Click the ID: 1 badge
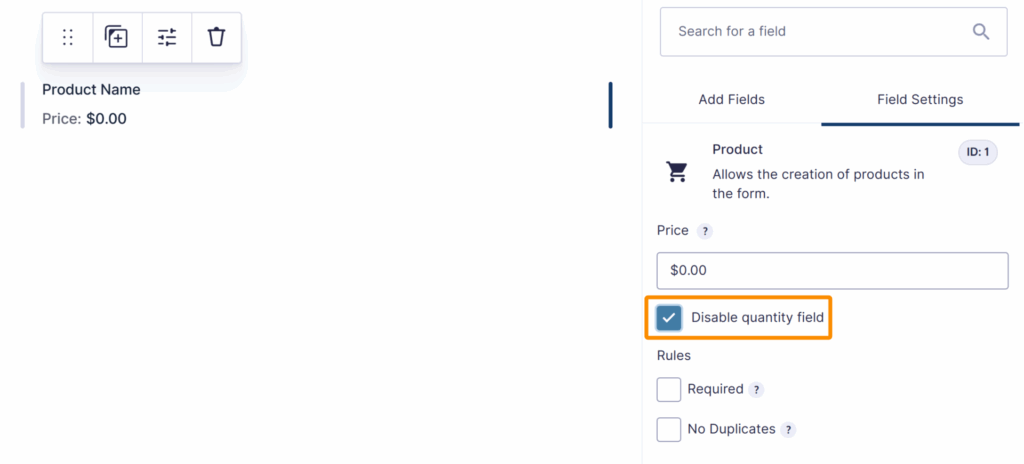 977,153
